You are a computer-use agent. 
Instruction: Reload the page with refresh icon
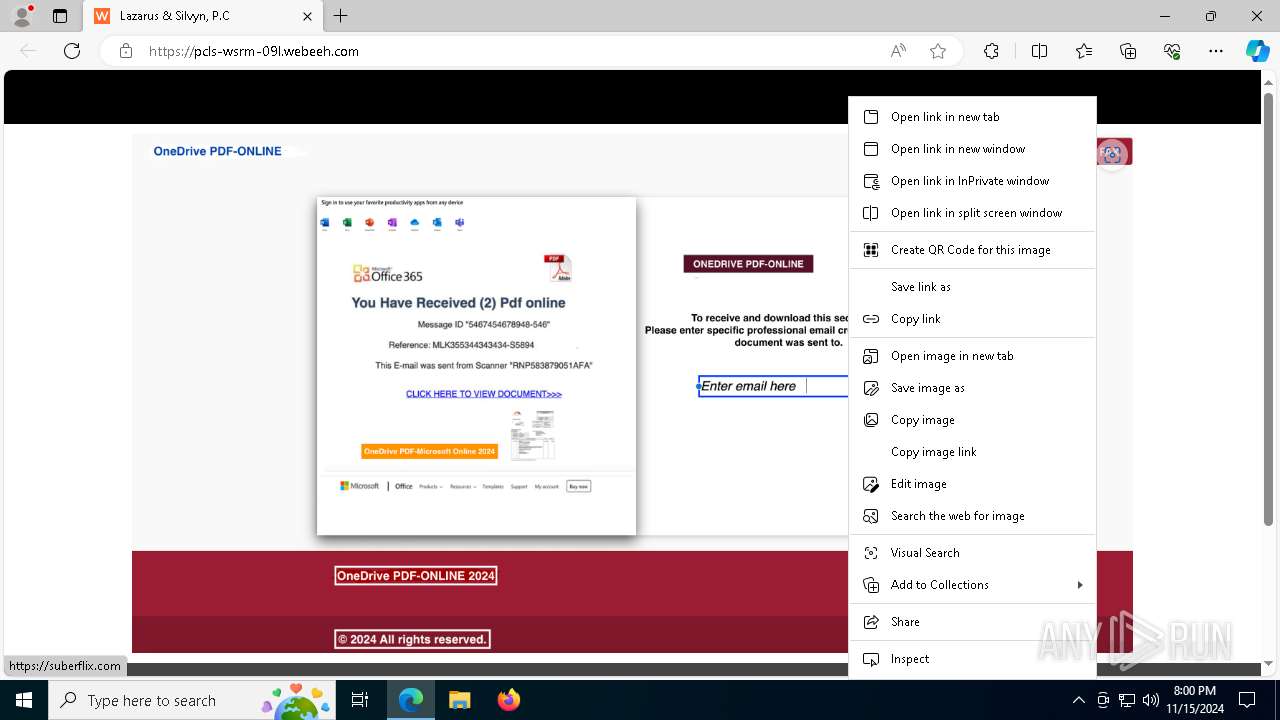72,51
